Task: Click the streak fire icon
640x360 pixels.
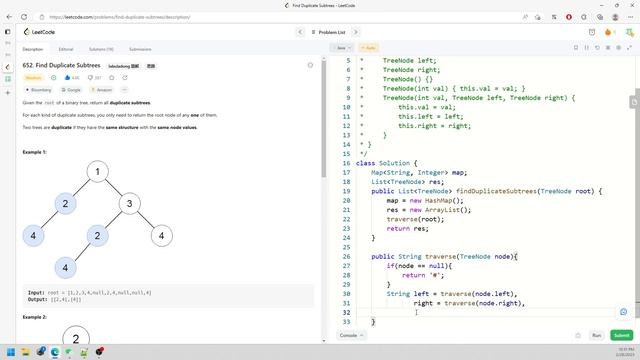Action: (x=608, y=32)
